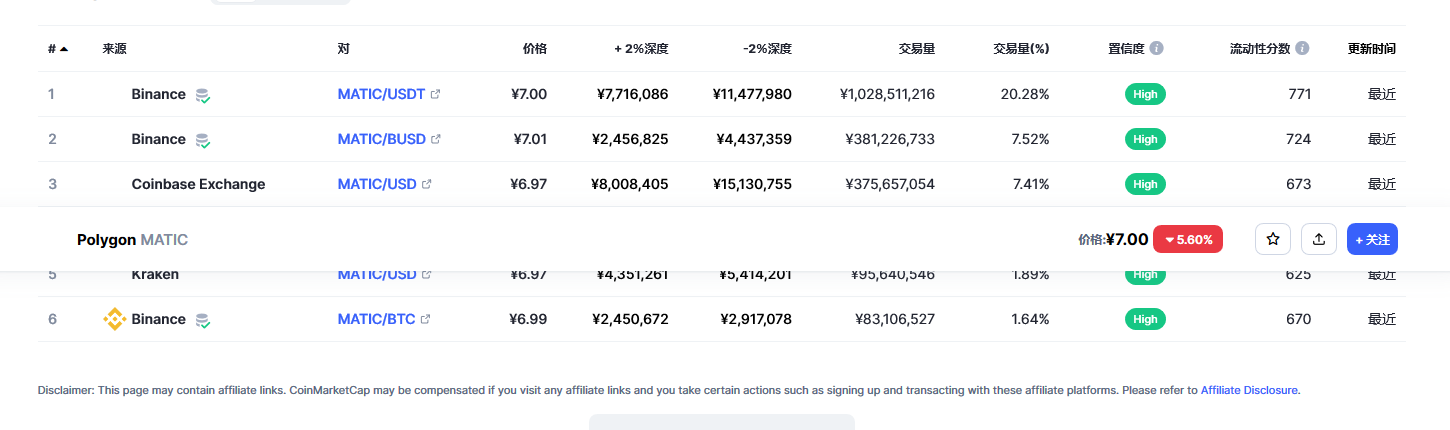Click the share/upload icon beside the star
The height and width of the screenshot is (430, 1450).
(1319, 239)
